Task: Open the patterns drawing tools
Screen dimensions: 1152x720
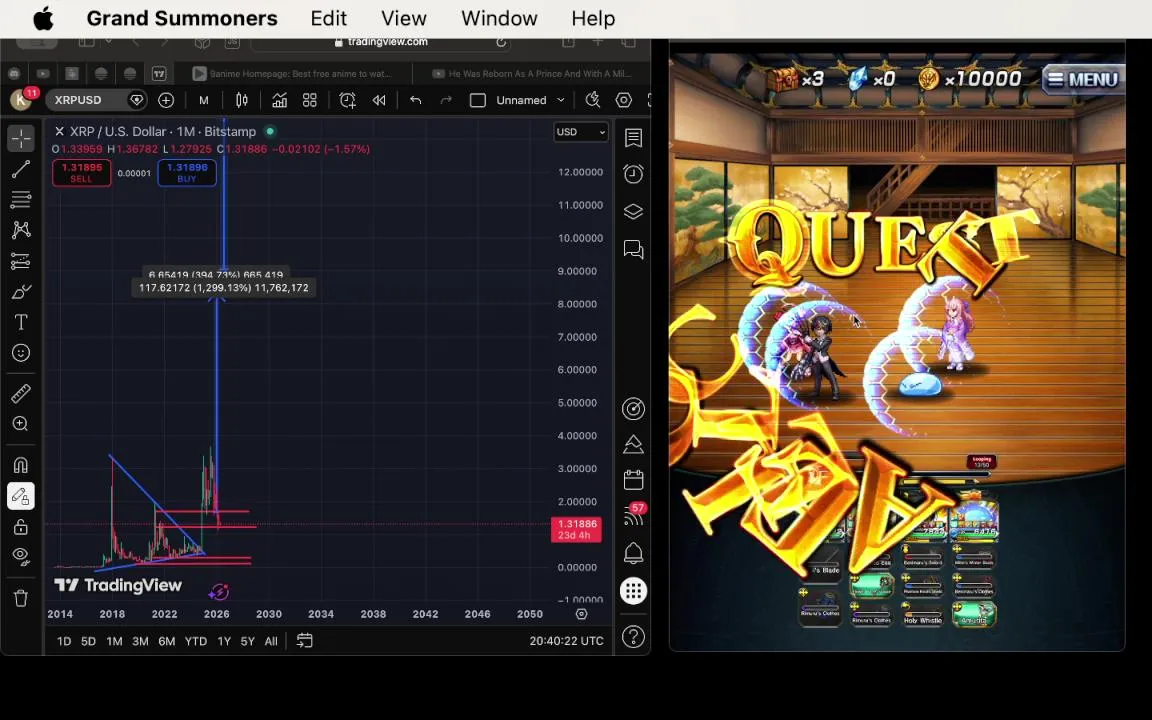Action: tap(21, 230)
